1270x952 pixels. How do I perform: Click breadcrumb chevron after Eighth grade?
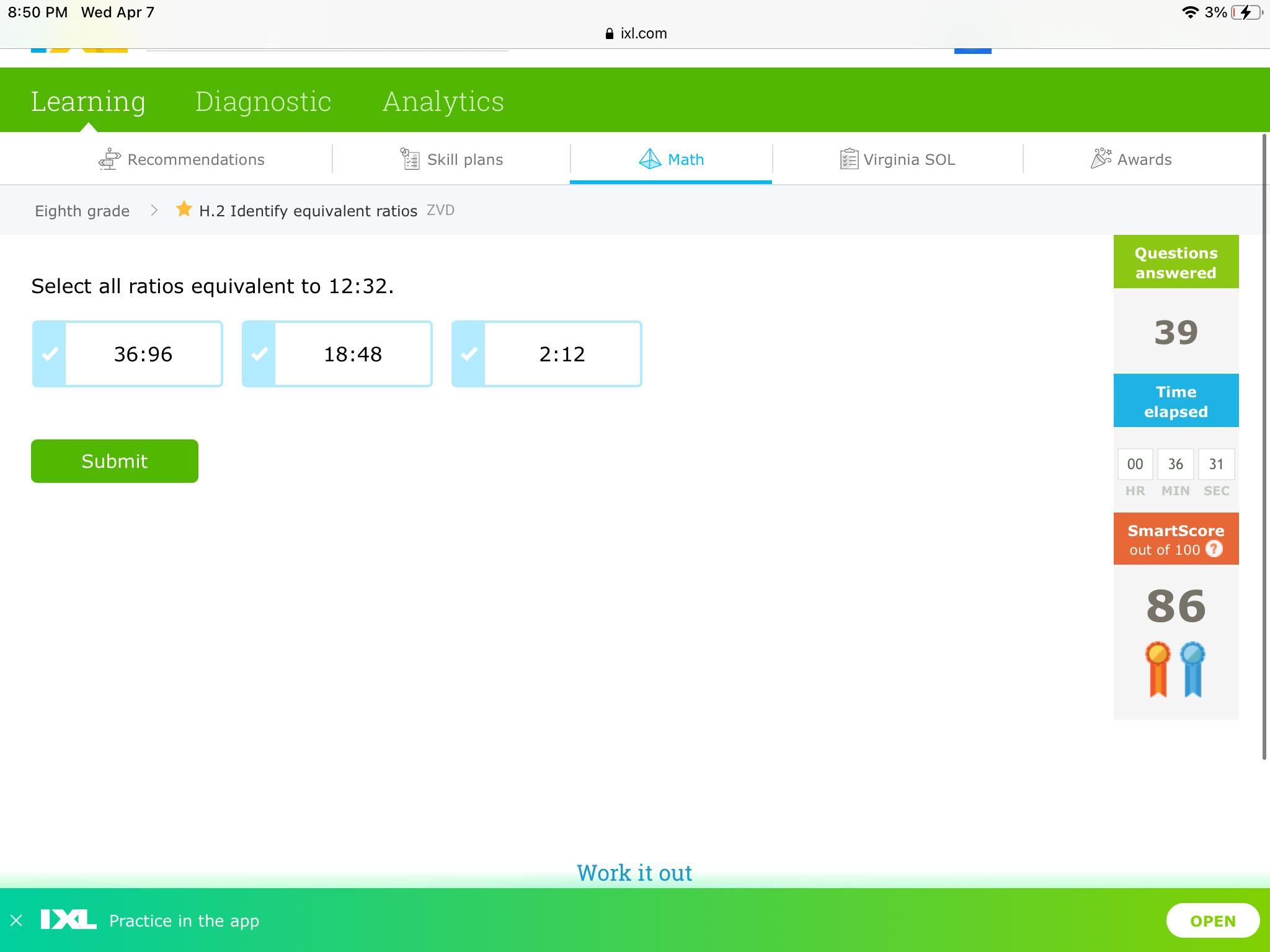(x=154, y=211)
